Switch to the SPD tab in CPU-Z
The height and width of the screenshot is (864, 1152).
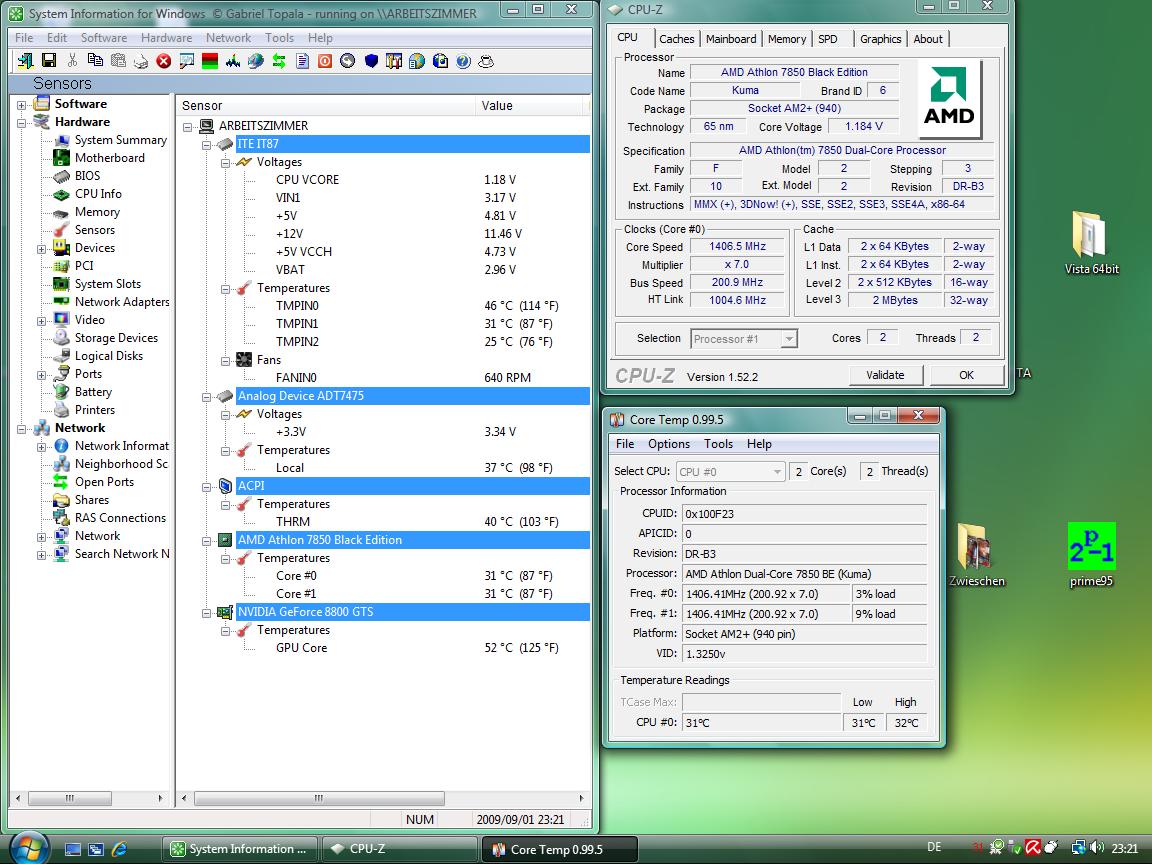tap(828, 39)
